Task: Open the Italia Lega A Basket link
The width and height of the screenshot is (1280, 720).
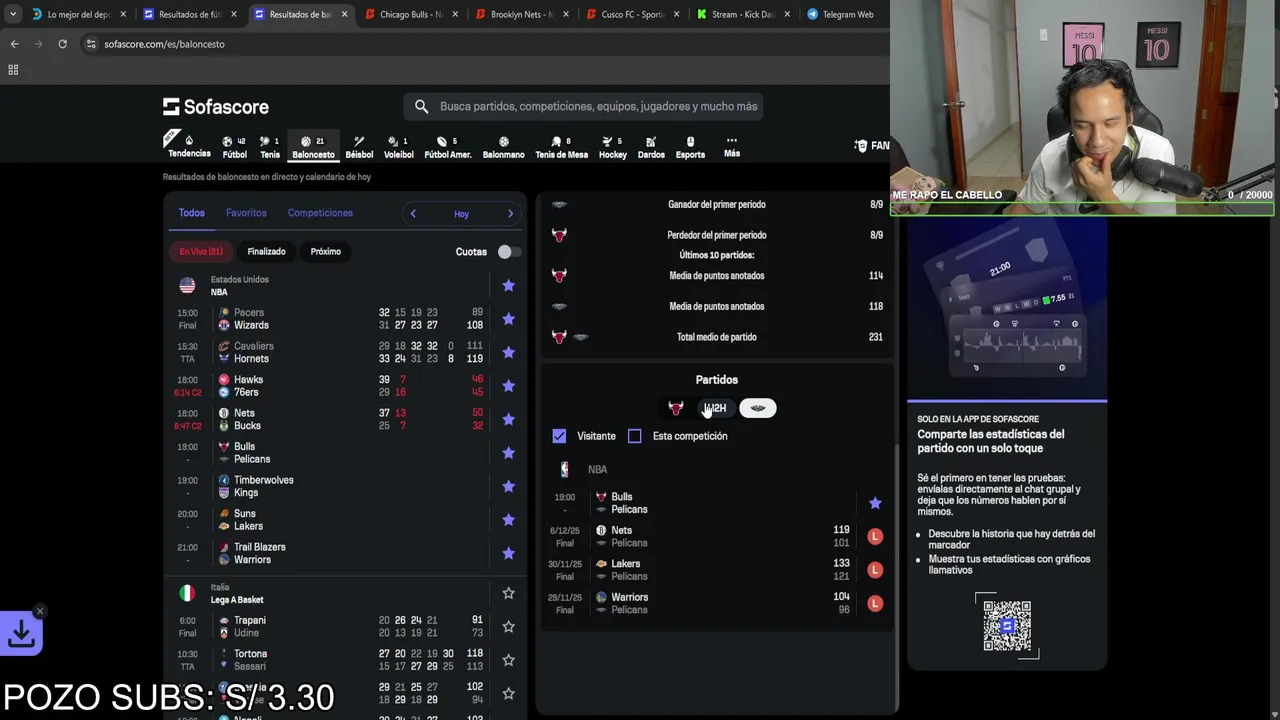Action: [x=237, y=593]
